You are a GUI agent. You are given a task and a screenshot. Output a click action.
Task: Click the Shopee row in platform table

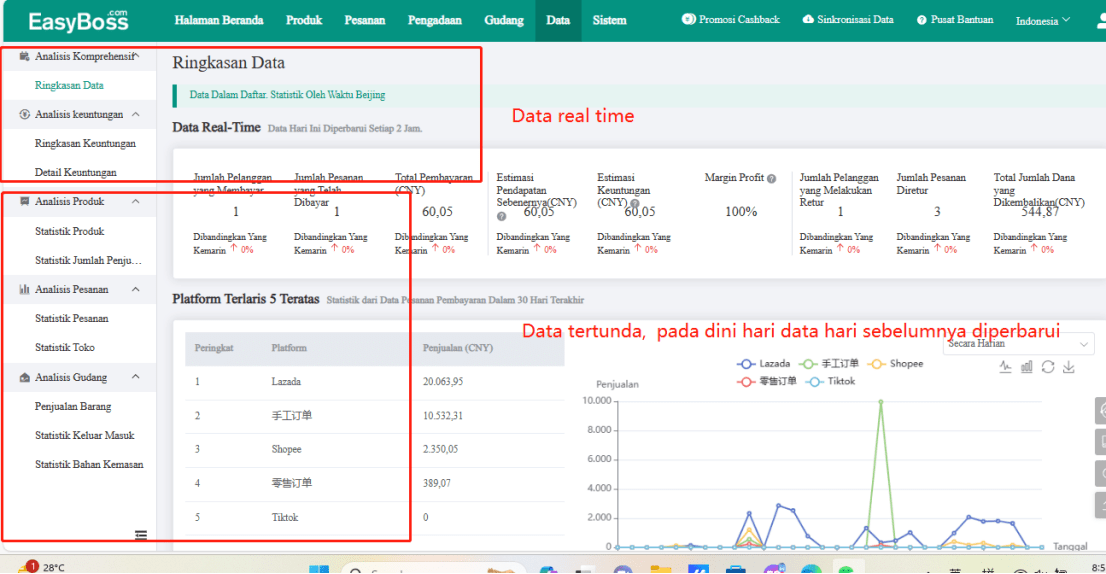[375, 449]
